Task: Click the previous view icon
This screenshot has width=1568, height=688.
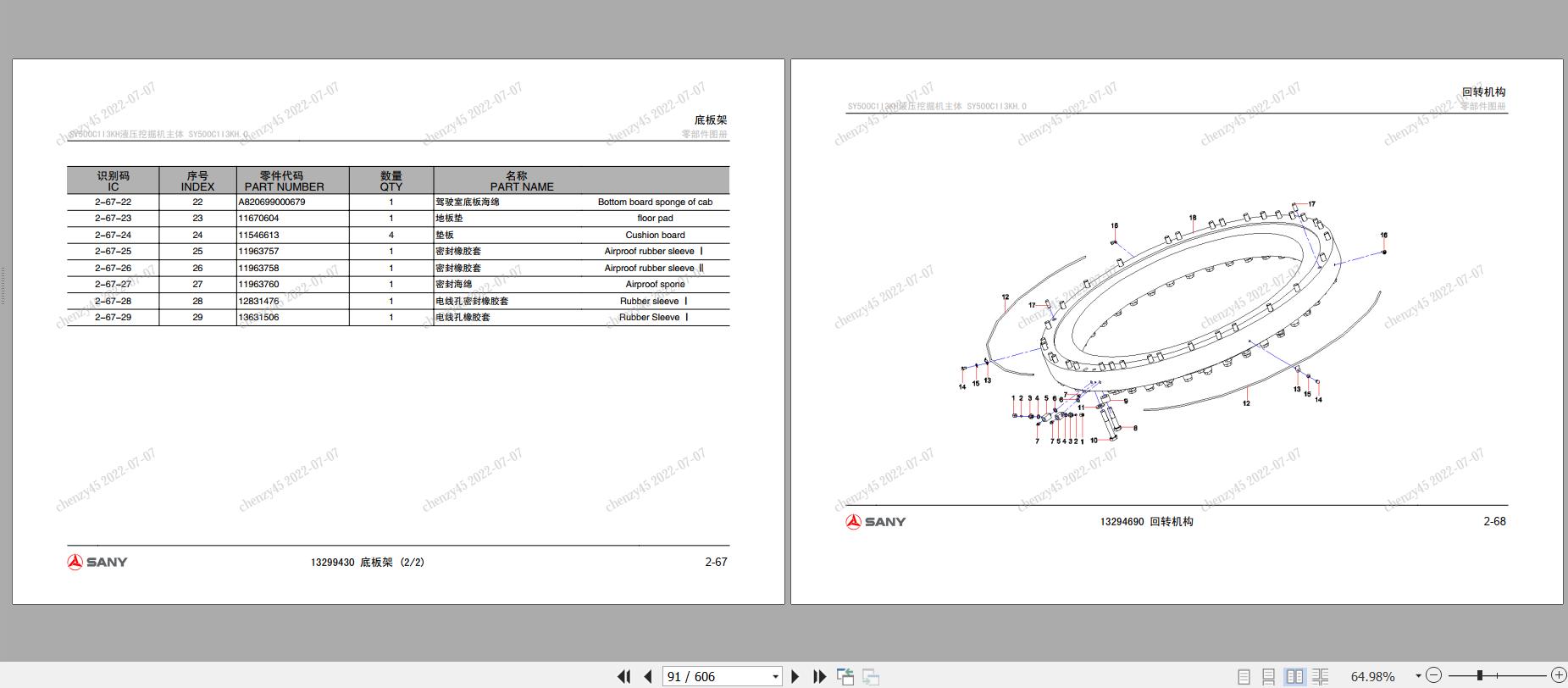Action: [x=845, y=676]
